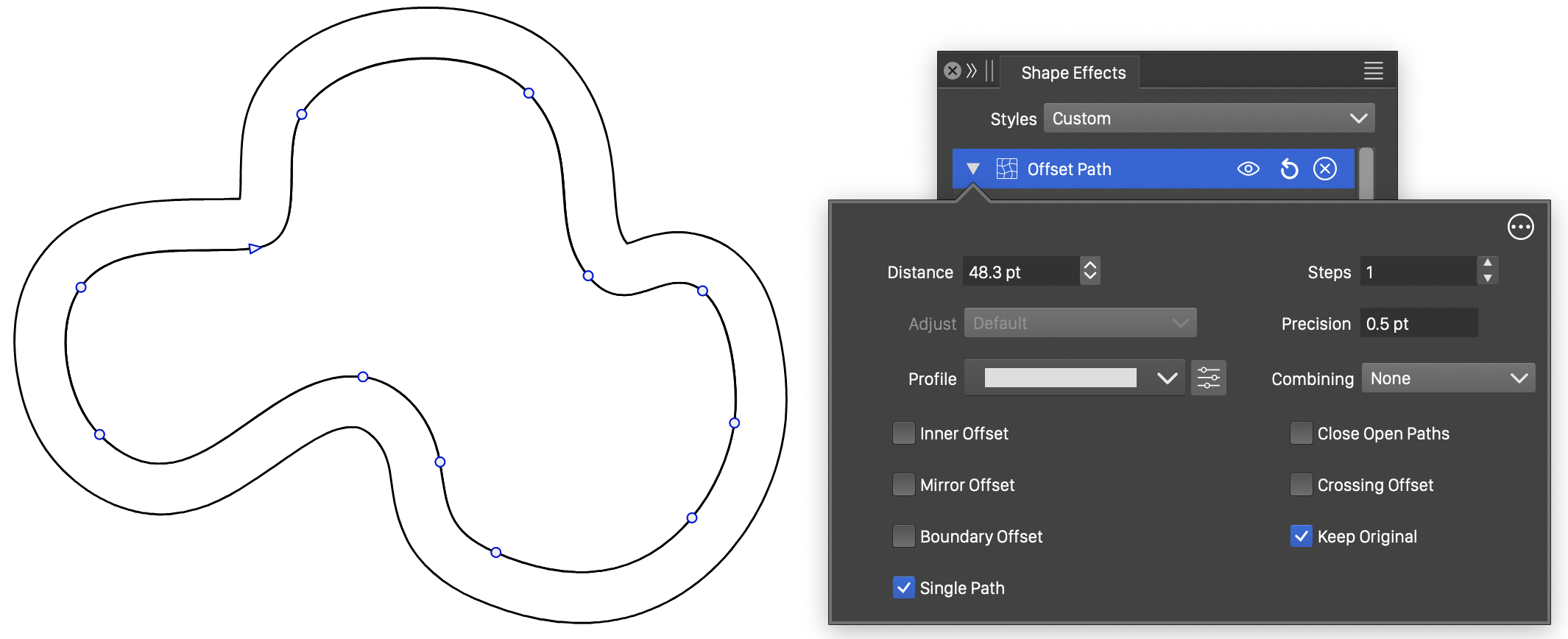Screen dimensions: 1568x639
Task: Click the Precision input field
Action: [x=1418, y=324]
